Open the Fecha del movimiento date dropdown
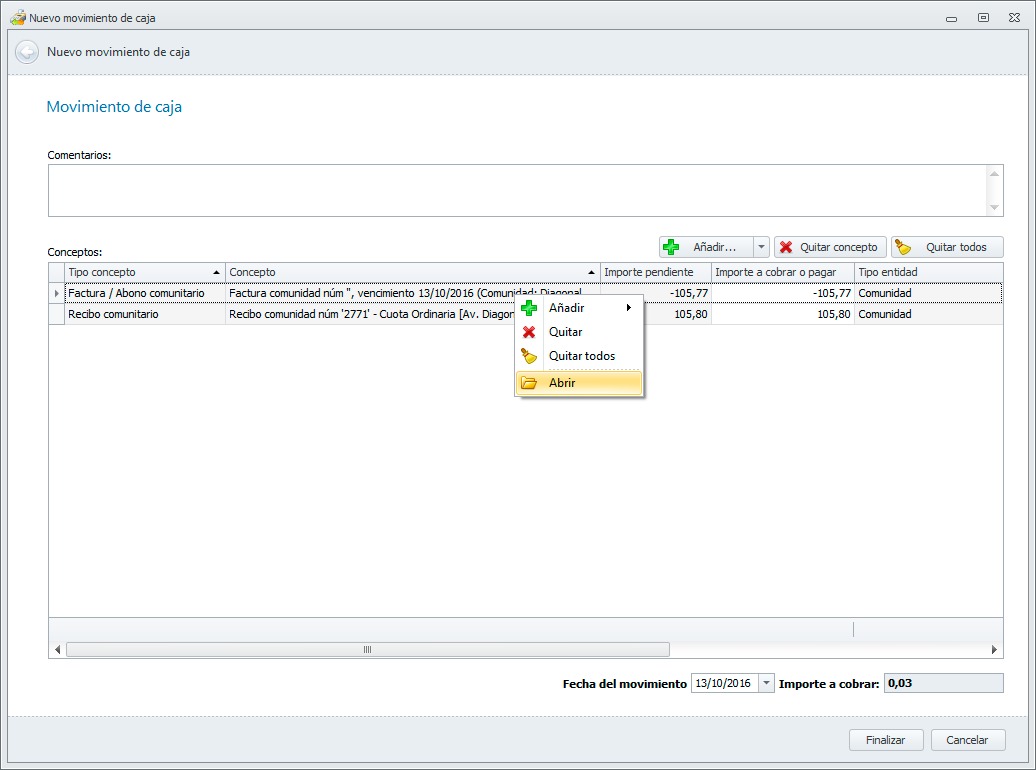Screen dimensions: 1036x770 coord(766,683)
